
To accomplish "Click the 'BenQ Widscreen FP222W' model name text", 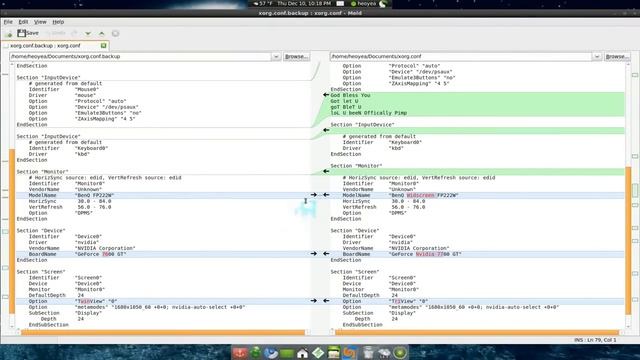I will (x=424, y=196).
